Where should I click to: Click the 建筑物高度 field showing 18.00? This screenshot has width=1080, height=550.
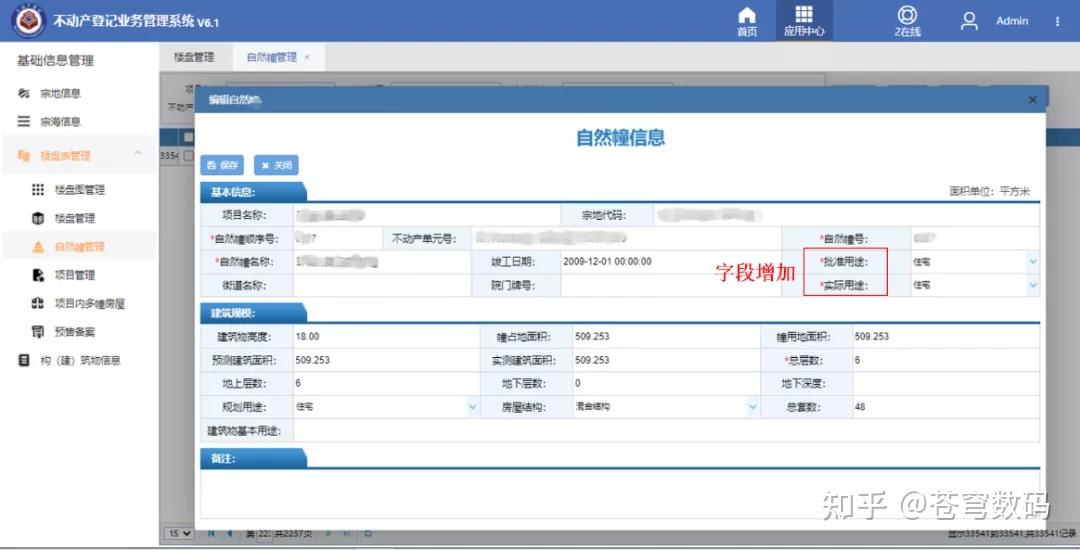386,337
